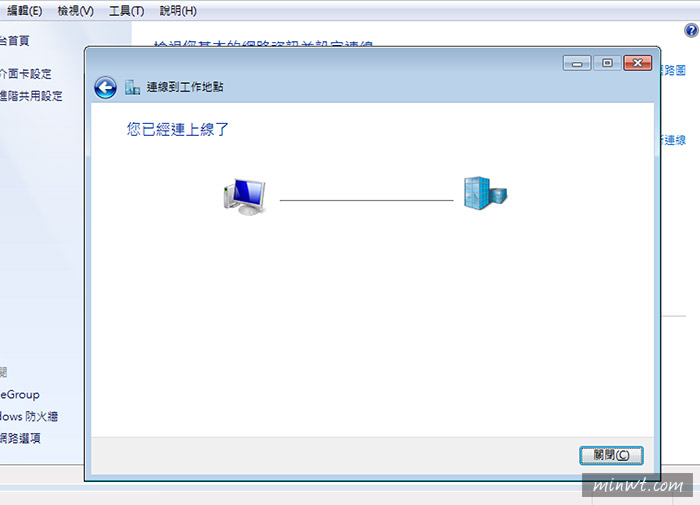
Task: Click the connection line between the icons
Action: coord(366,200)
